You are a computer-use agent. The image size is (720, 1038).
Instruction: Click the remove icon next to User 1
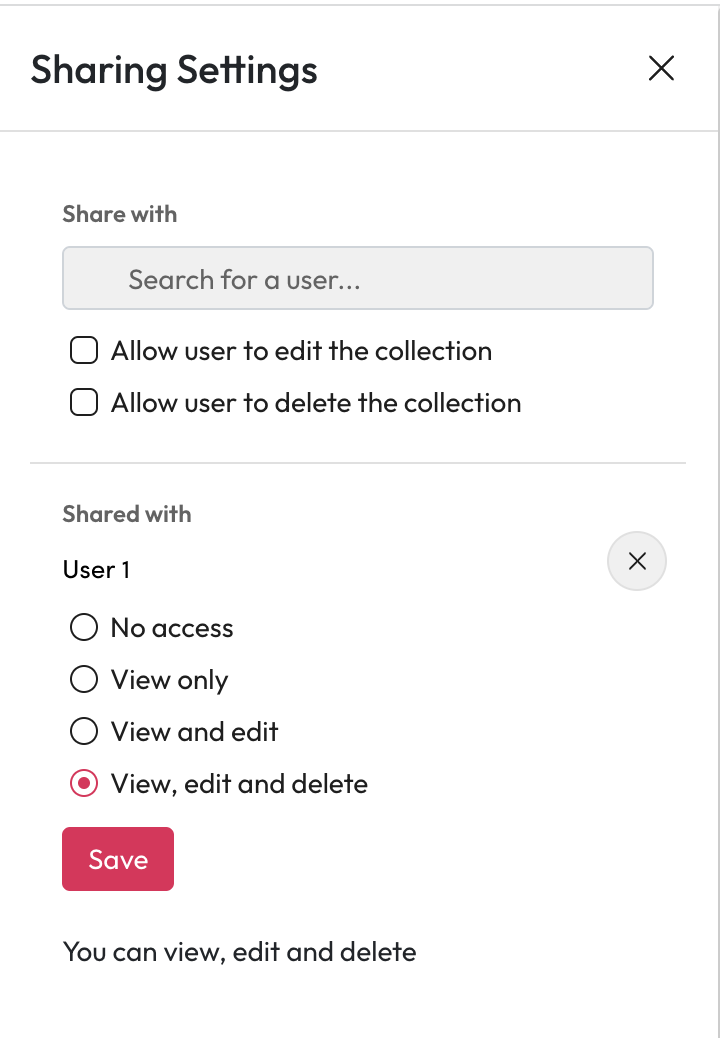coord(637,561)
